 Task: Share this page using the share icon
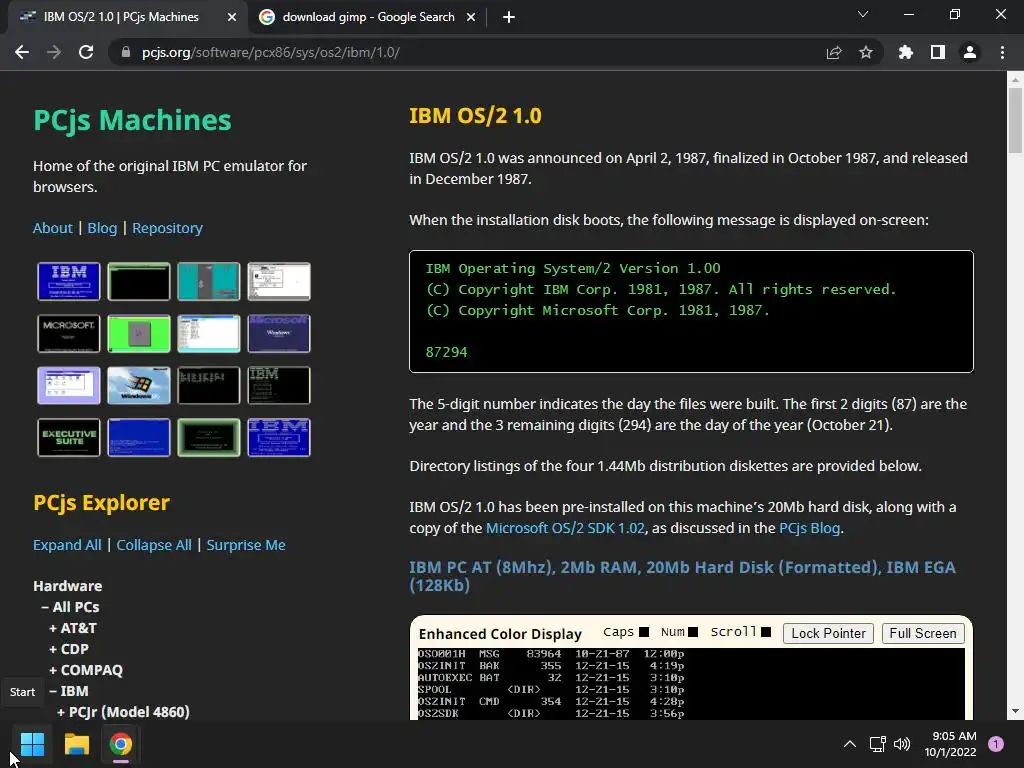coord(833,52)
